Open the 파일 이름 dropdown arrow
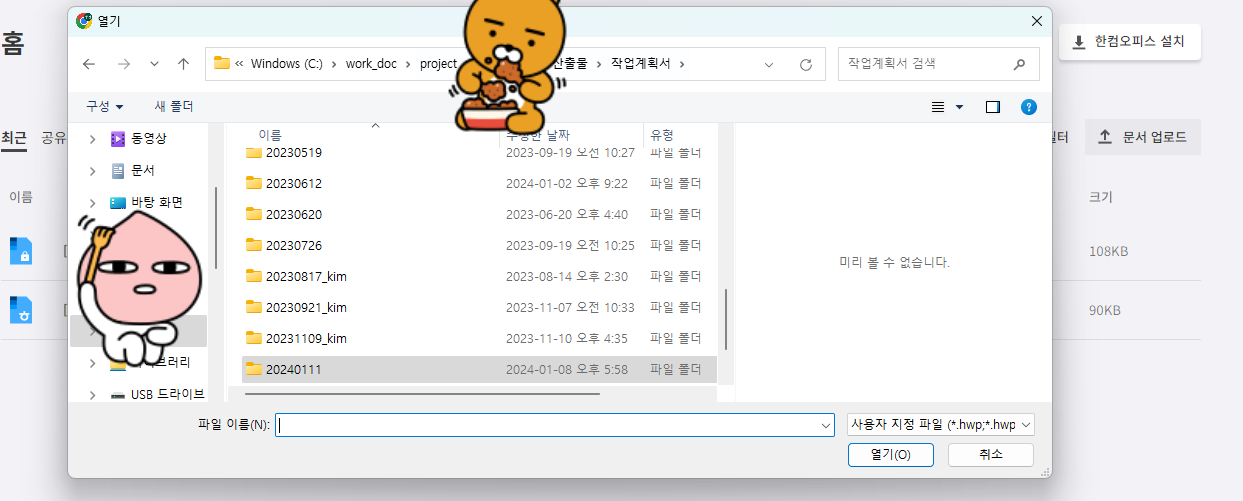 tap(826, 425)
